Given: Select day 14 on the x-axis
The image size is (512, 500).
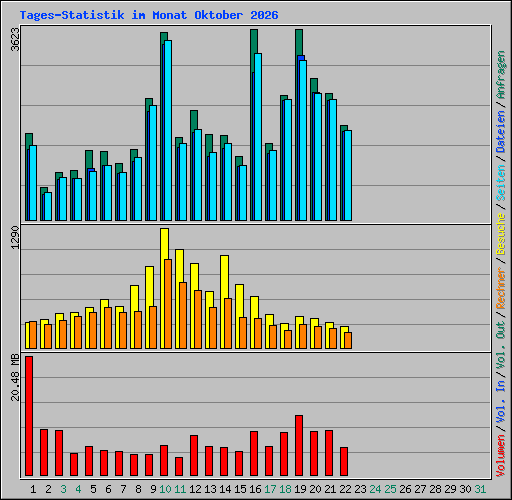Looking at the screenshot, I should click(x=225, y=489).
